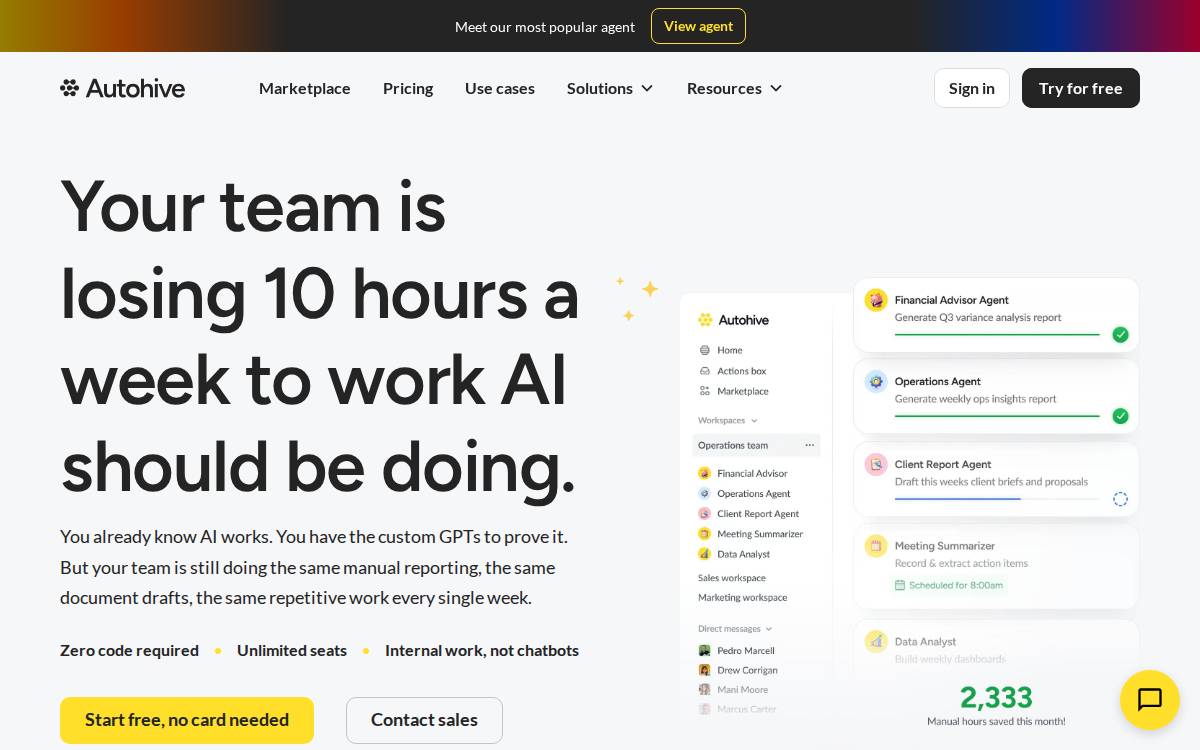
Task: Click the View agent button in the banner
Action: (x=698, y=26)
